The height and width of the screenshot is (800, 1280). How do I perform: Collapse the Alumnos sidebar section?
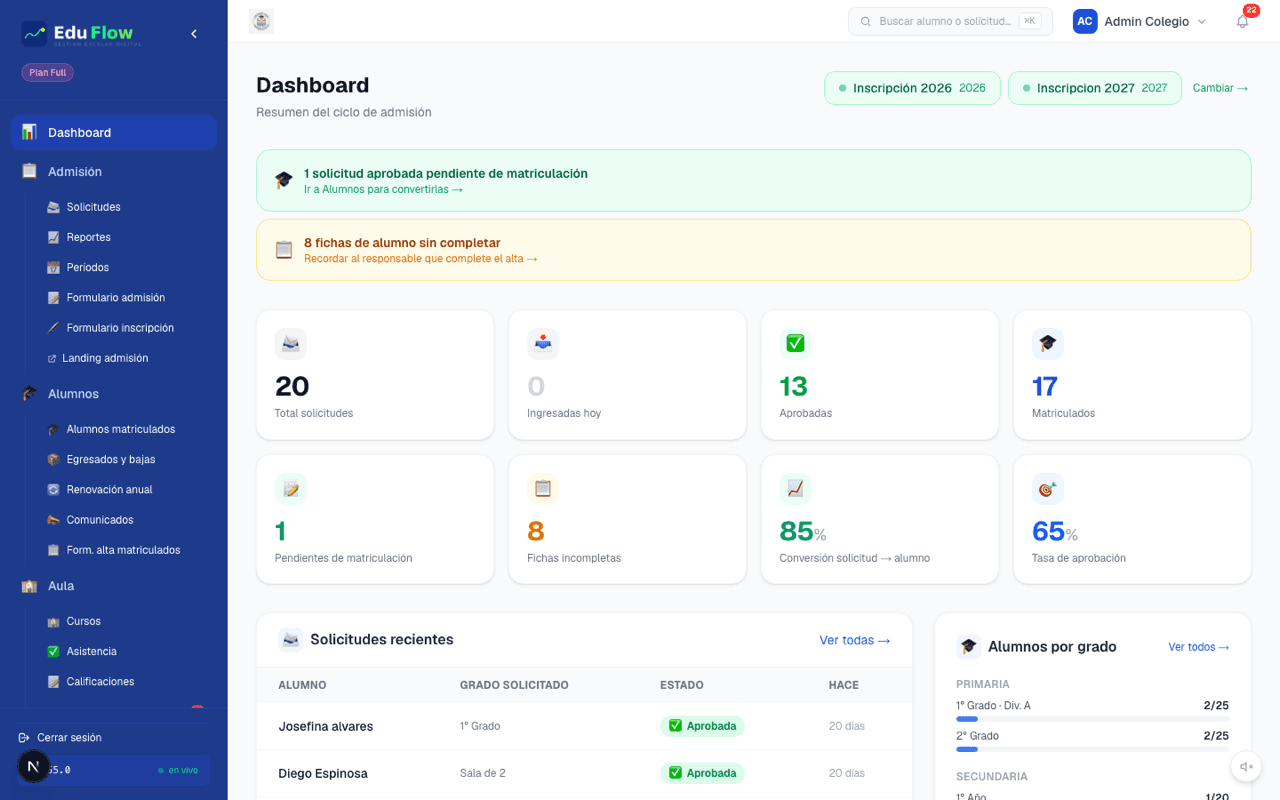(113, 394)
